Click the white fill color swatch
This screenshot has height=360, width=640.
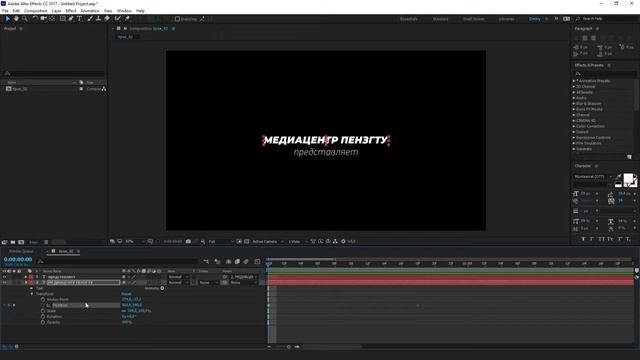pos(628,178)
